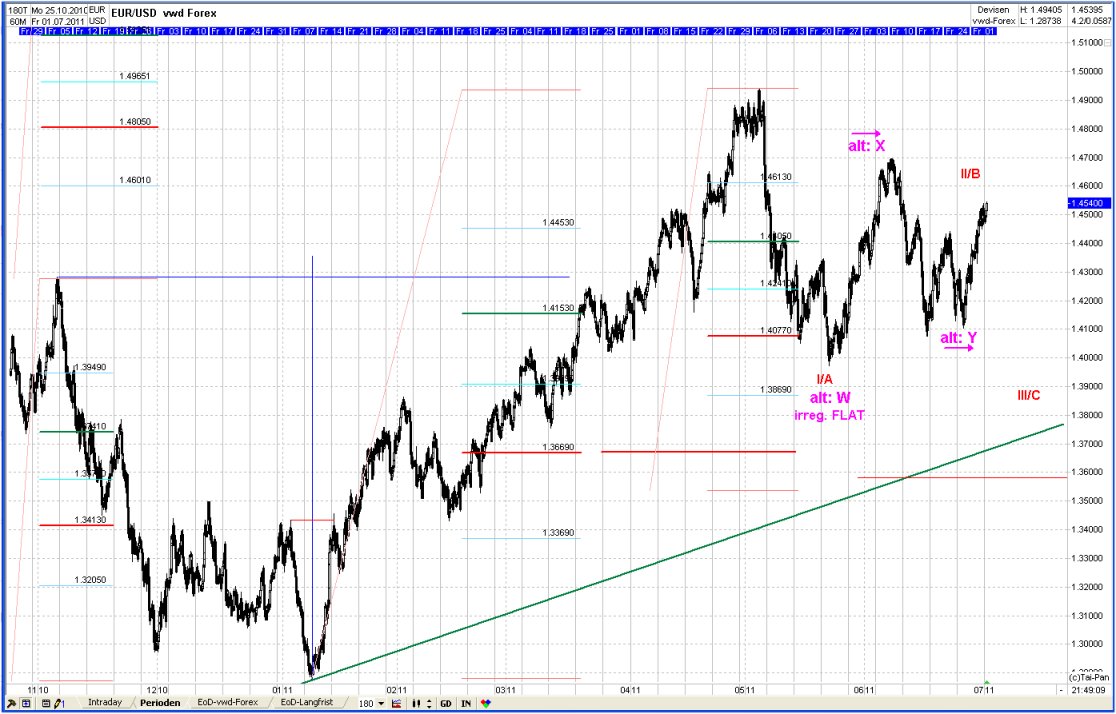Toggle the IN indicator button
Image resolution: width=1116 pixels, height=714 pixels.
tap(464, 703)
